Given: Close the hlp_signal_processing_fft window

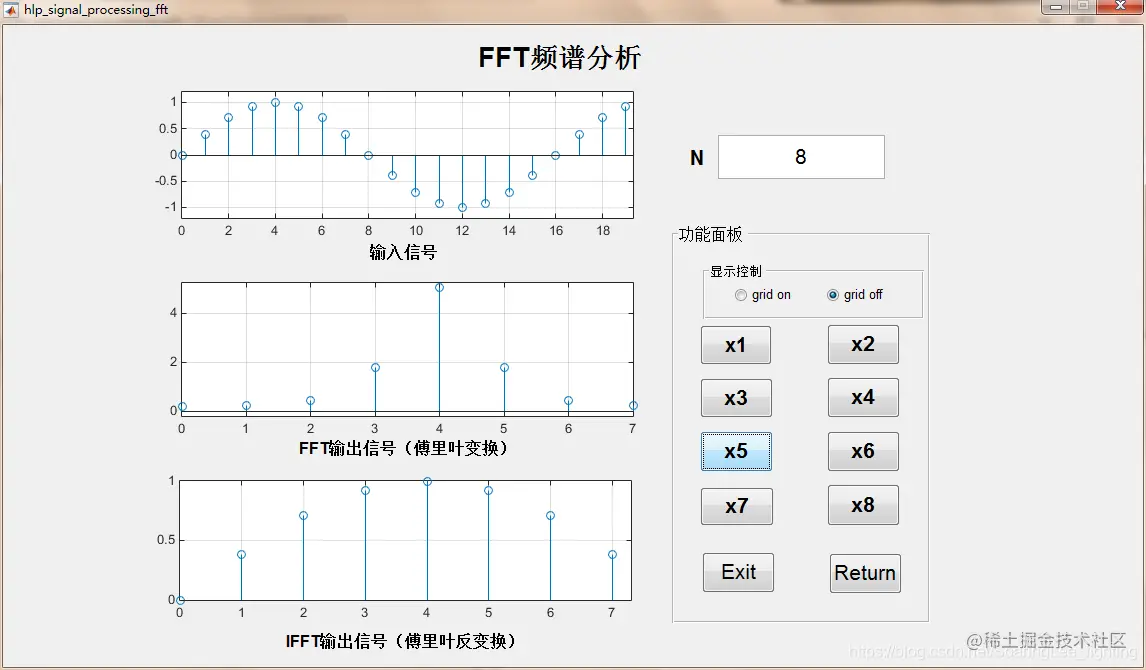Looking at the screenshot, I should (1120, 7).
